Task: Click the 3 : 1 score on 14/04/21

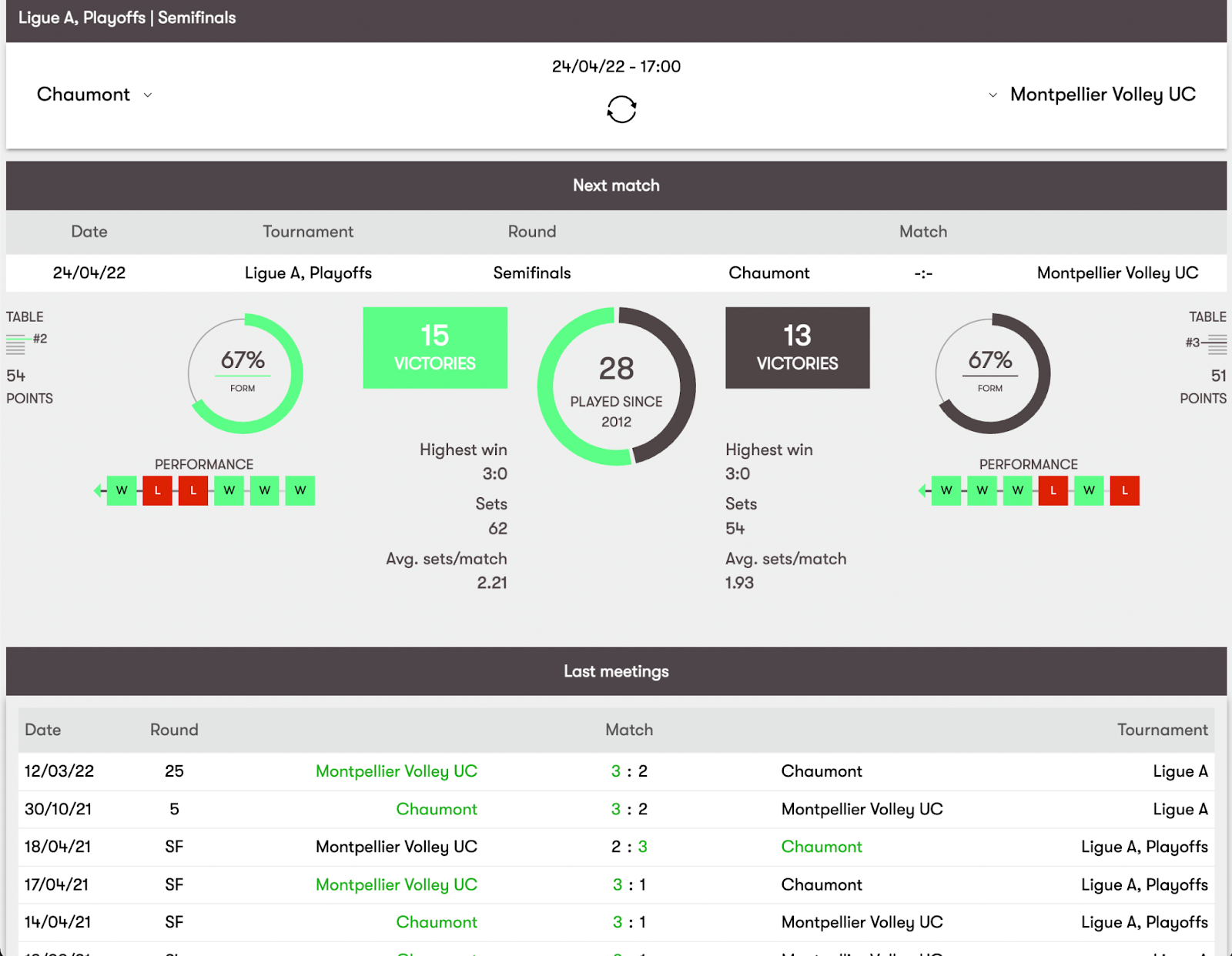Action: [629, 922]
